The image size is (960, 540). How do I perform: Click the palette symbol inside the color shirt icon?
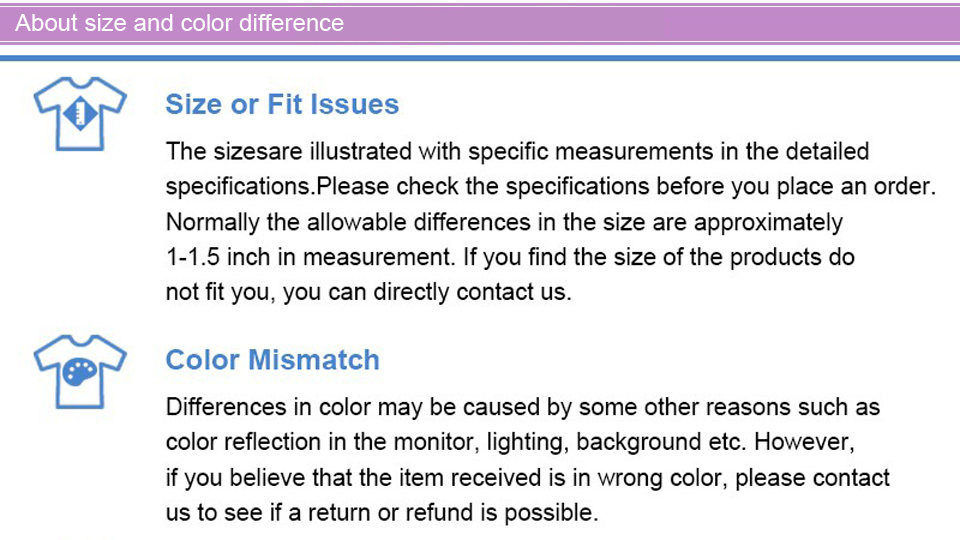coord(79,374)
